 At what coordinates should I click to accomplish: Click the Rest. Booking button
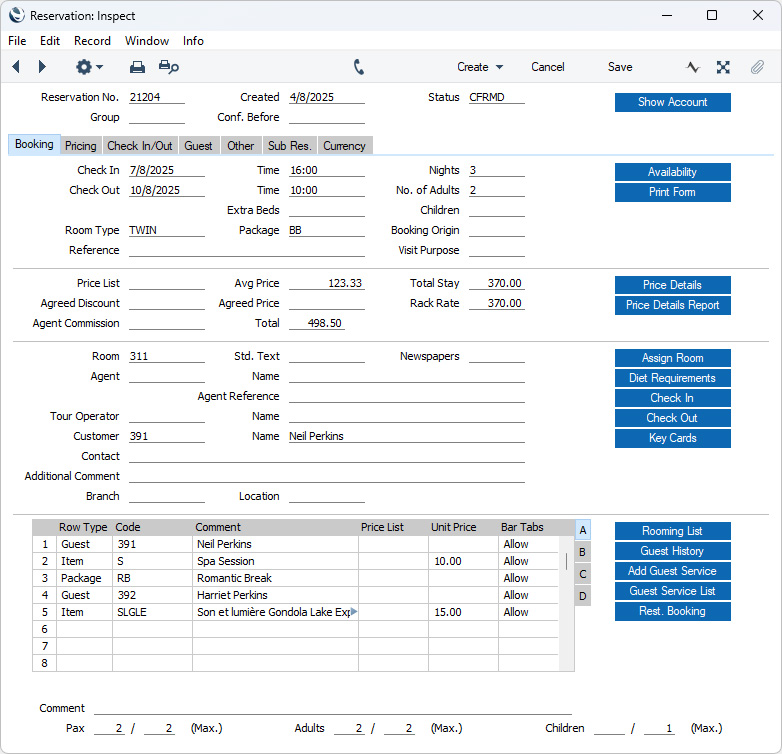click(672, 611)
